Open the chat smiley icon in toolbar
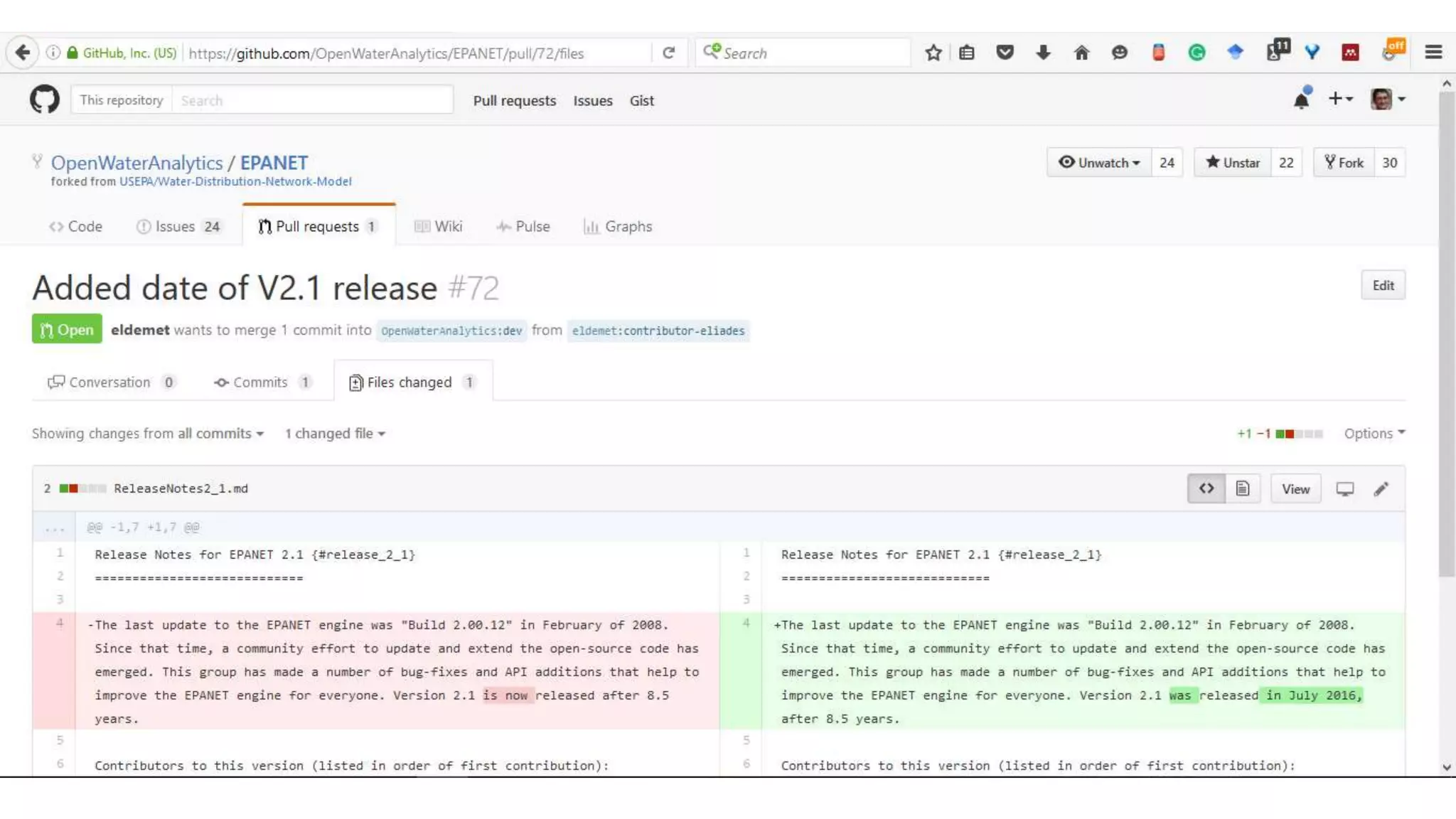Image resolution: width=1456 pixels, height=819 pixels. click(1120, 53)
